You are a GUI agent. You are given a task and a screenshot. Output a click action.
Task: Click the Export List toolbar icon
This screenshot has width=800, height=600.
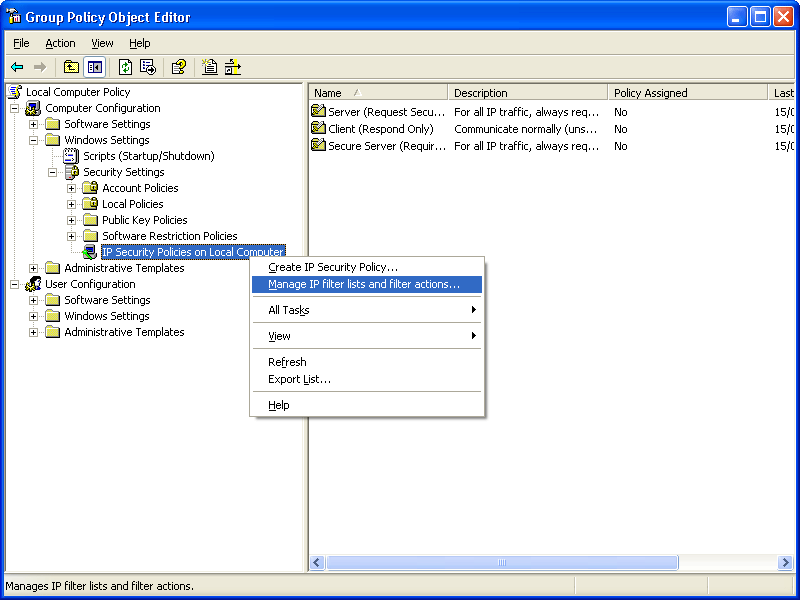(x=148, y=67)
